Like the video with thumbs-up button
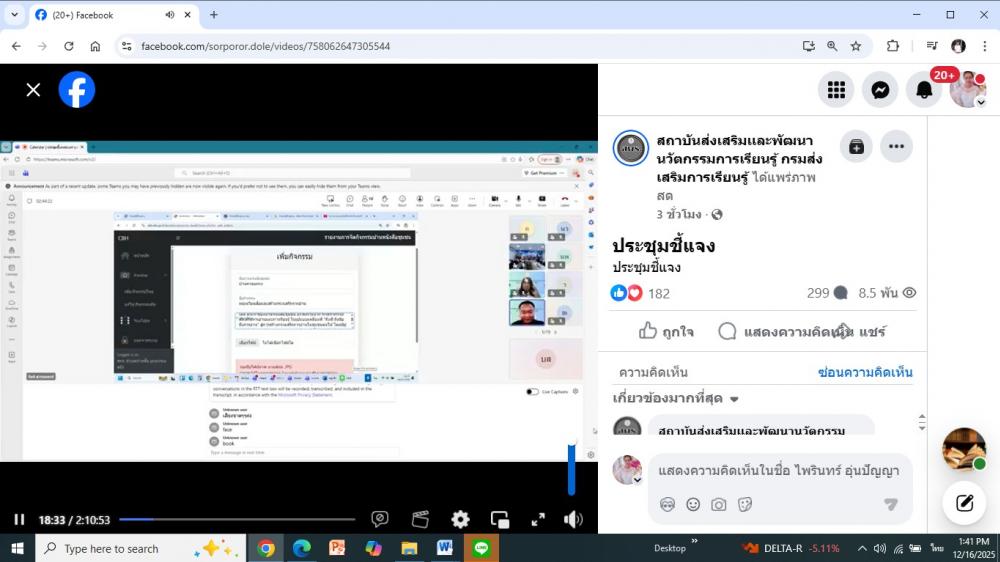This screenshot has height=562, width=1000. pyautogui.click(x=665, y=331)
